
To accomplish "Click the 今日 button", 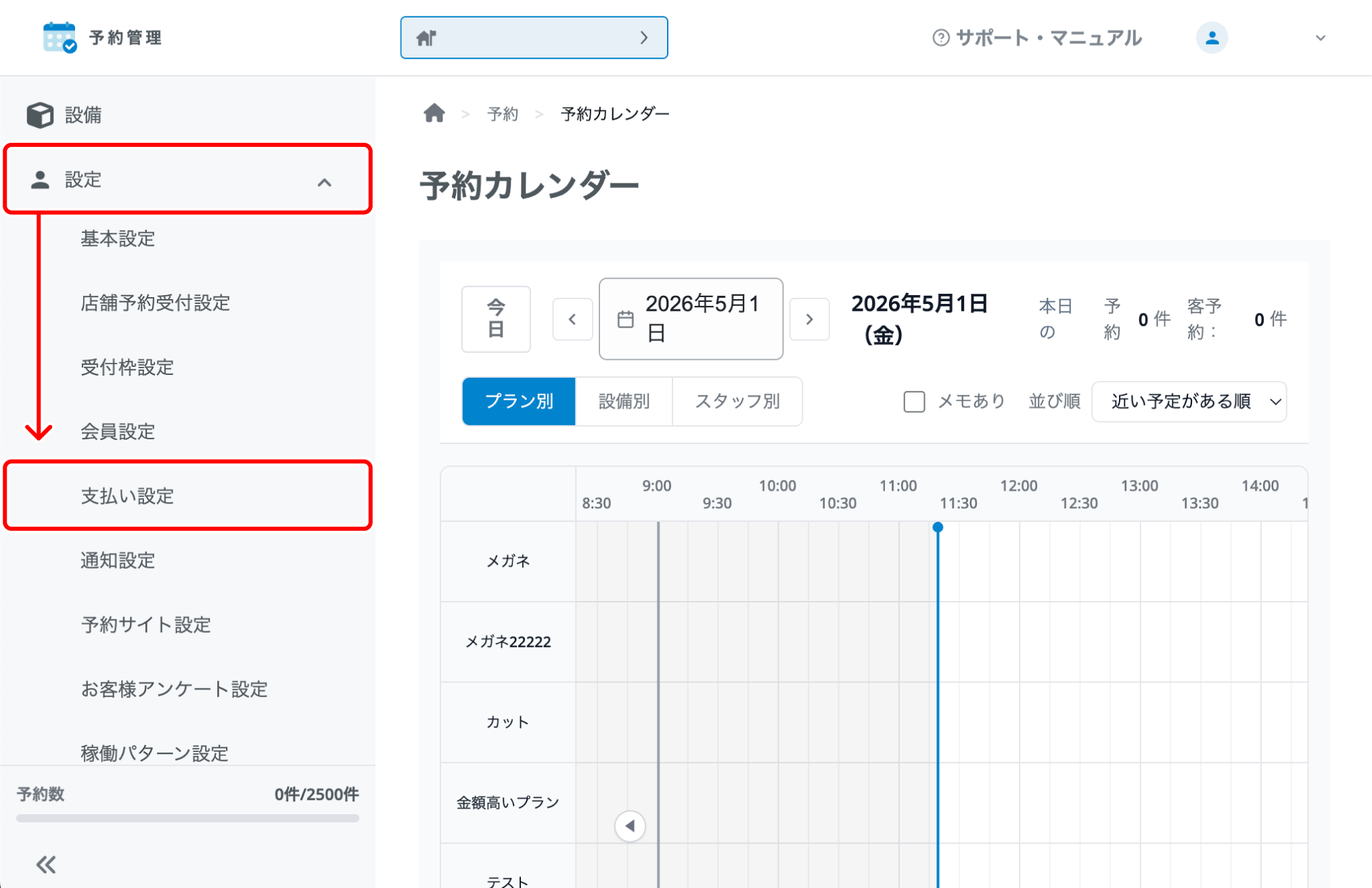I will tap(496, 319).
